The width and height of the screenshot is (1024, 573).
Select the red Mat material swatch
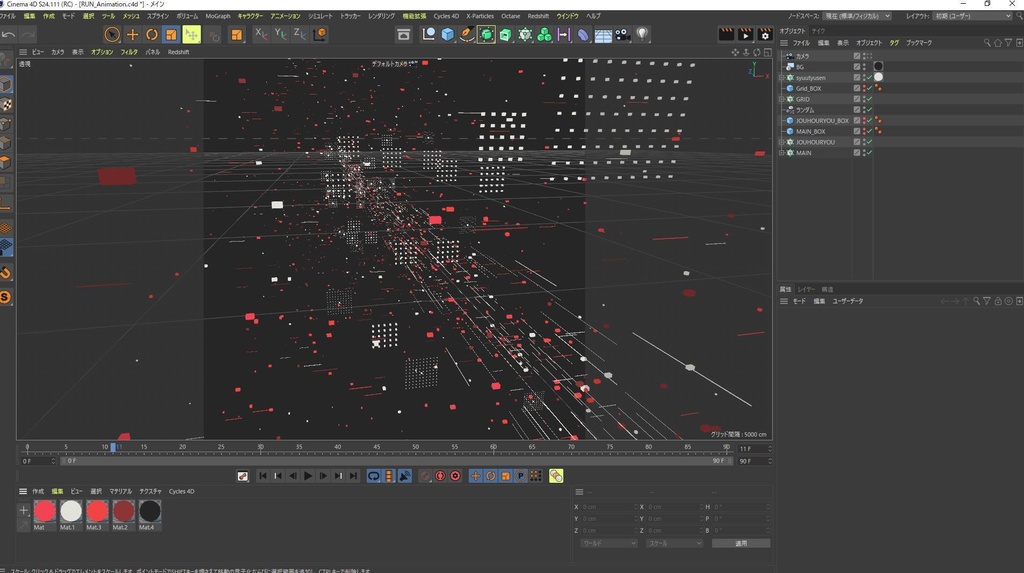coord(44,512)
